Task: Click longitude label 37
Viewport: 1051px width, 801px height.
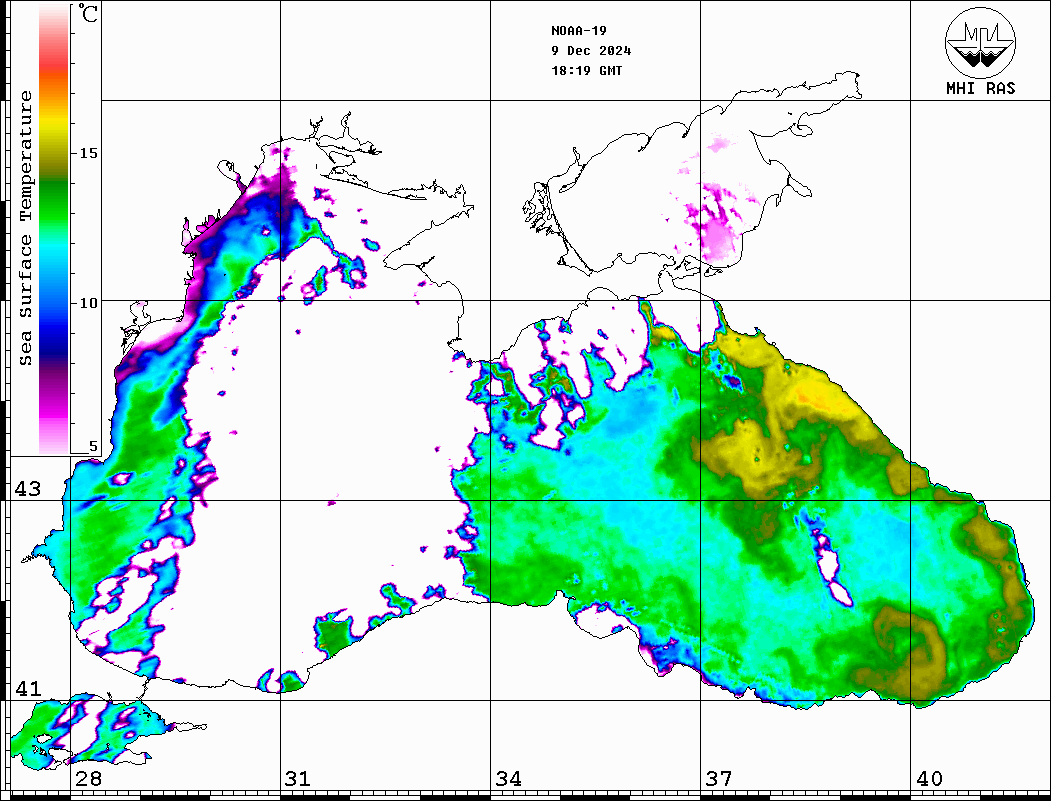Action: (719, 778)
